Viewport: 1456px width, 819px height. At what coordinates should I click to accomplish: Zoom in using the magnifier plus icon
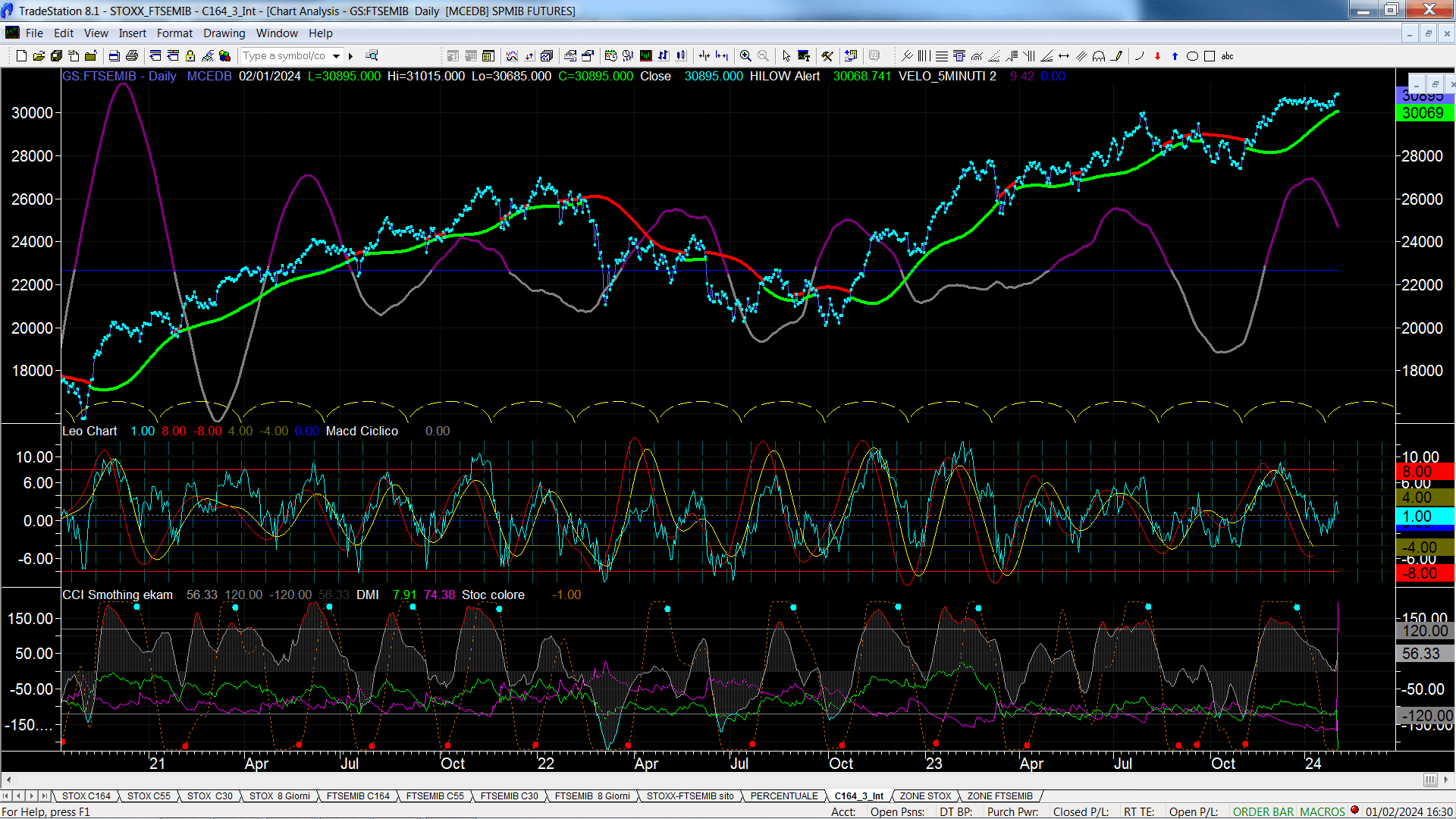click(745, 55)
